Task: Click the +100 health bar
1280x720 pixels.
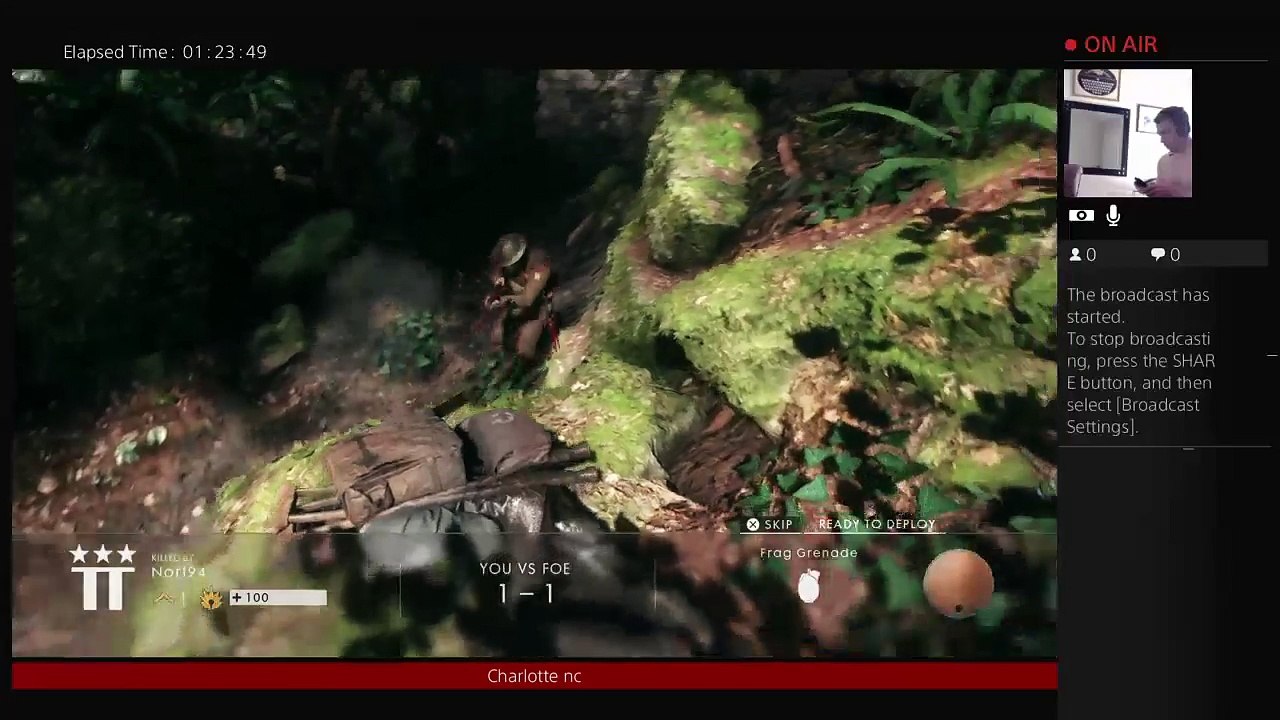Action: [278, 598]
